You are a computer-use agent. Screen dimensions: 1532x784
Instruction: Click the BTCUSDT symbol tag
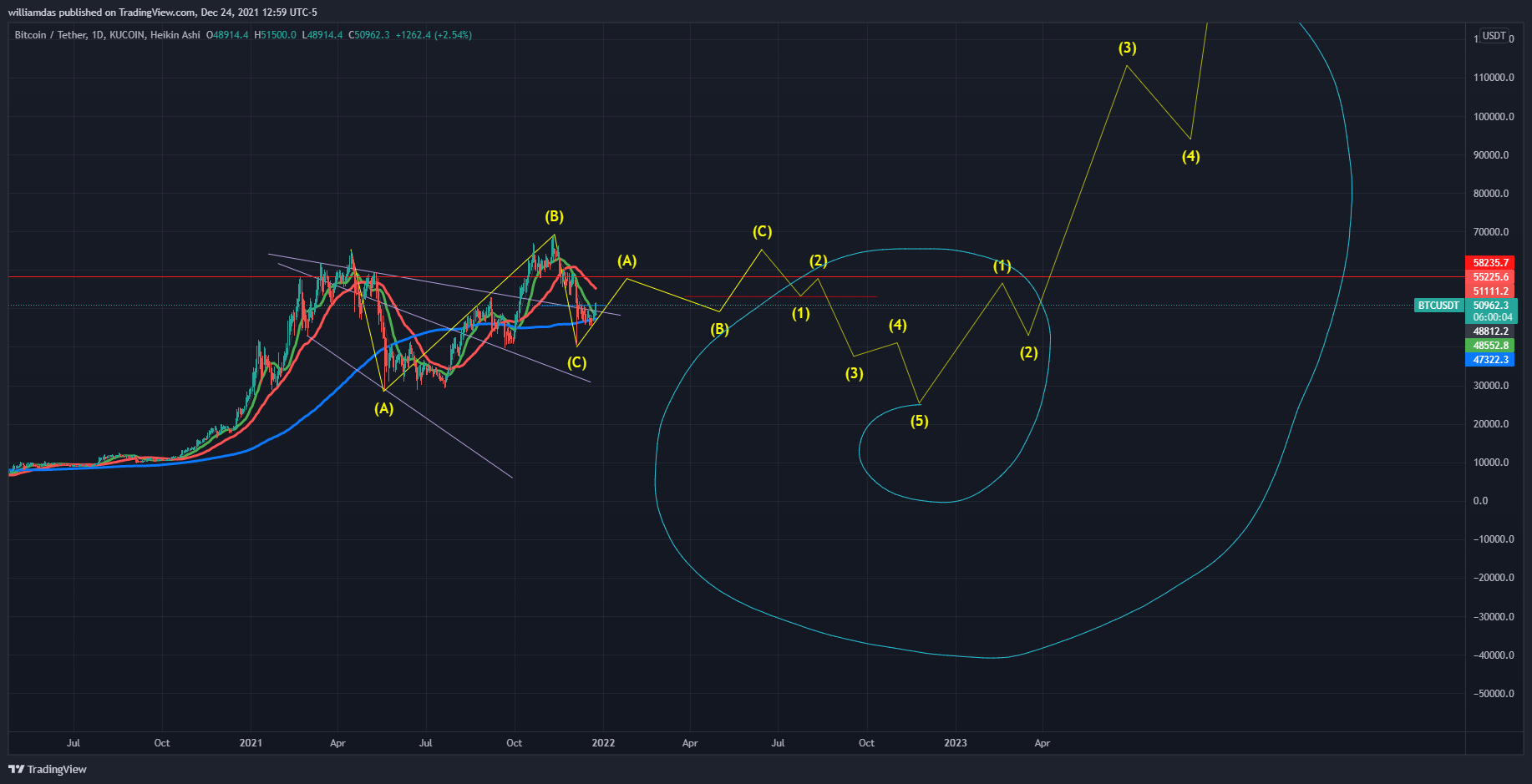coord(1438,306)
